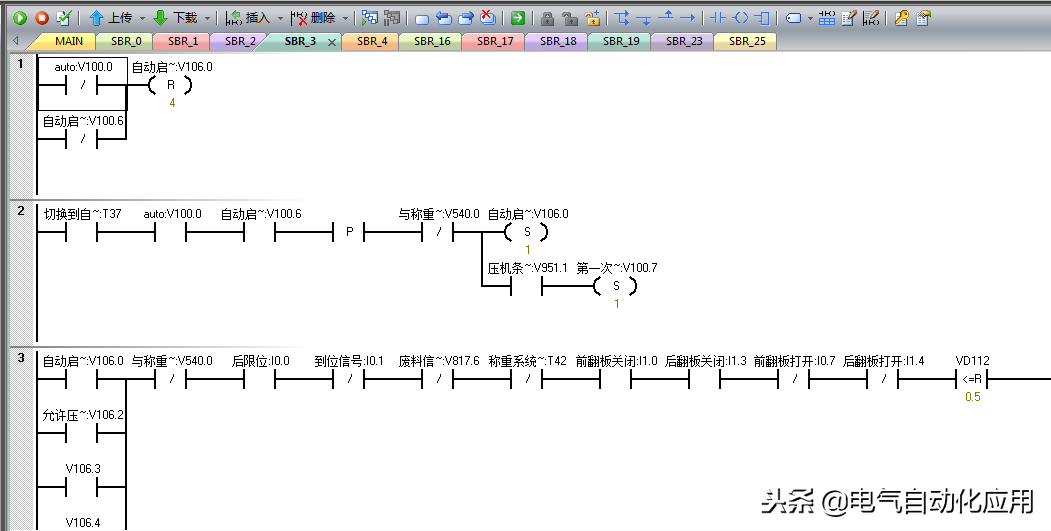Screen dimensions: 1051x531
Task: Toggle symbol information table icon
Action: [827, 18]
